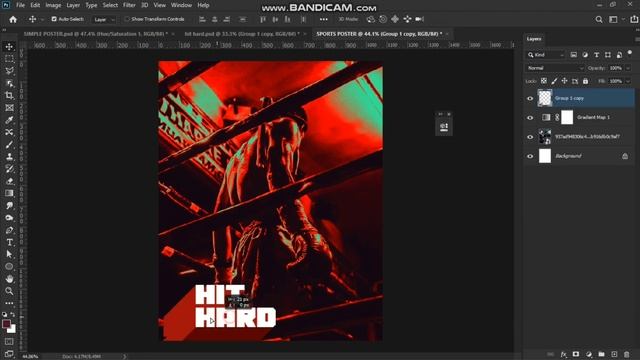Click the status bar info arrow
This screenshot has height=360, width=640.
coord(124,356)
